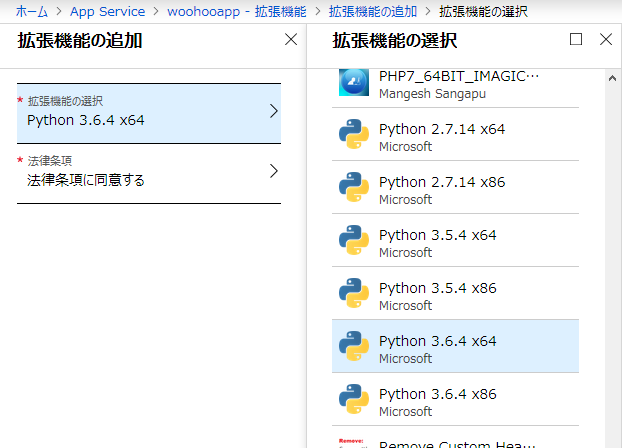Close the 拡張機能の追加 blade

pyautogui.click(x=291, y=39)
